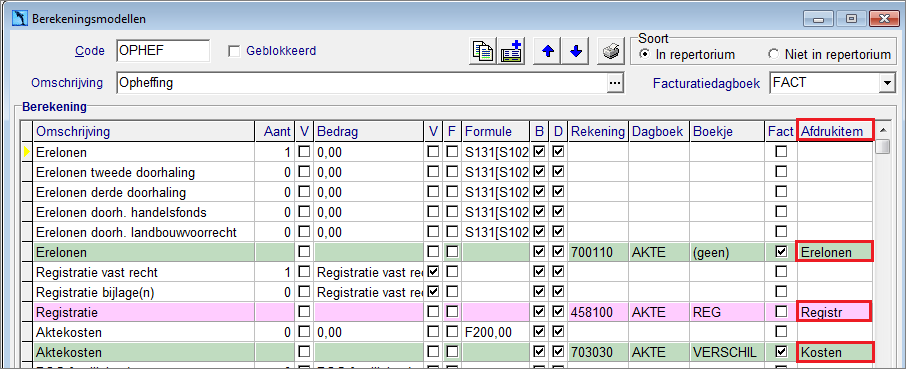
Task: Toggle the Geblokkeerd checkbox
Action: pyautogui.click(x=234, y=51)
